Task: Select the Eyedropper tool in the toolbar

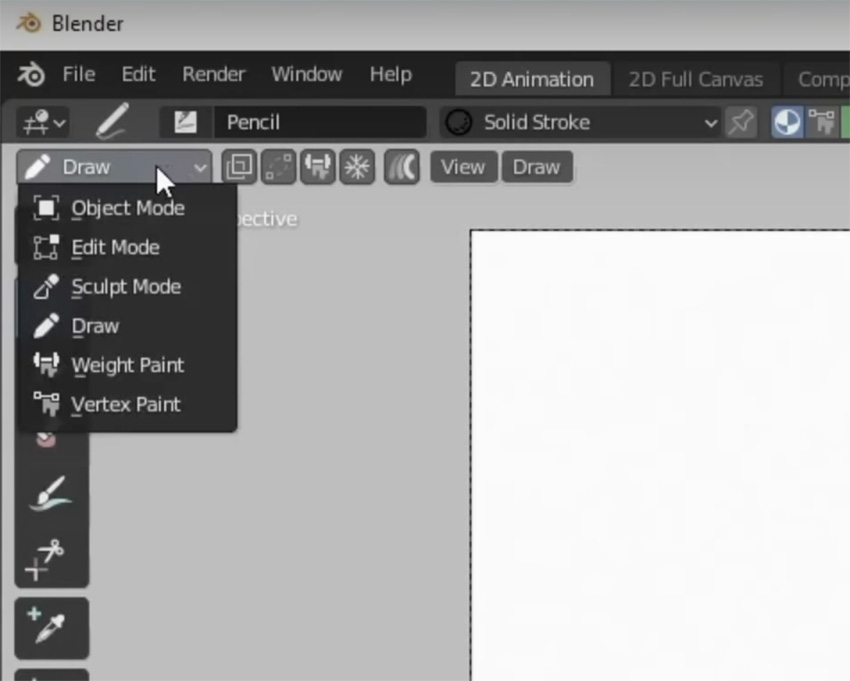Action: (x=50, y=627)
